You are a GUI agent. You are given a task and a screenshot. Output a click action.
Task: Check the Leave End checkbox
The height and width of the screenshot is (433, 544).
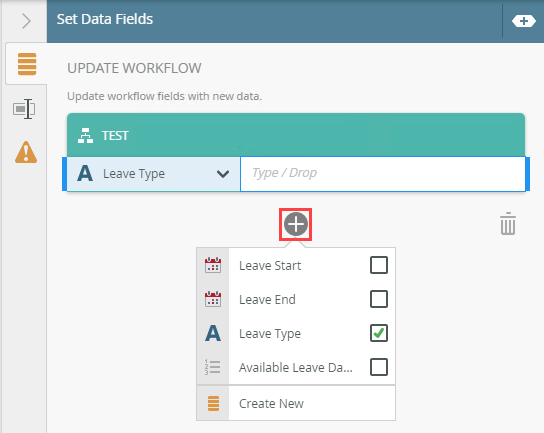point(379,299)
